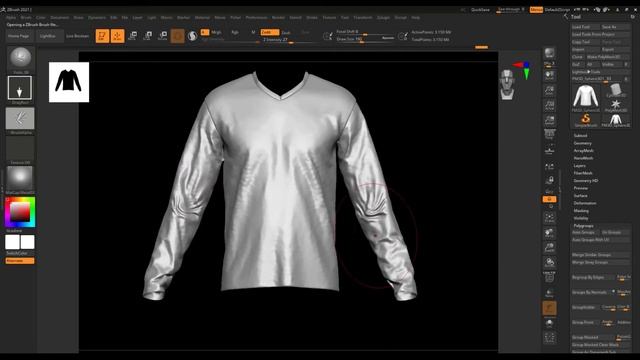
Task: Click the Scroll canvas icon
Action: [x=549, y=75]
